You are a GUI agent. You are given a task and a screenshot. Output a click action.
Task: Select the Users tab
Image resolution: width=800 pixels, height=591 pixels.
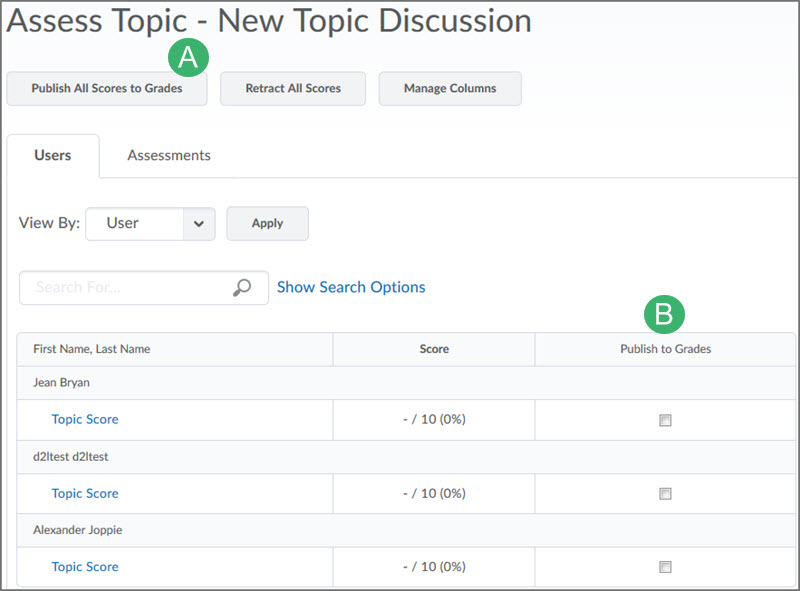(53, 155)
